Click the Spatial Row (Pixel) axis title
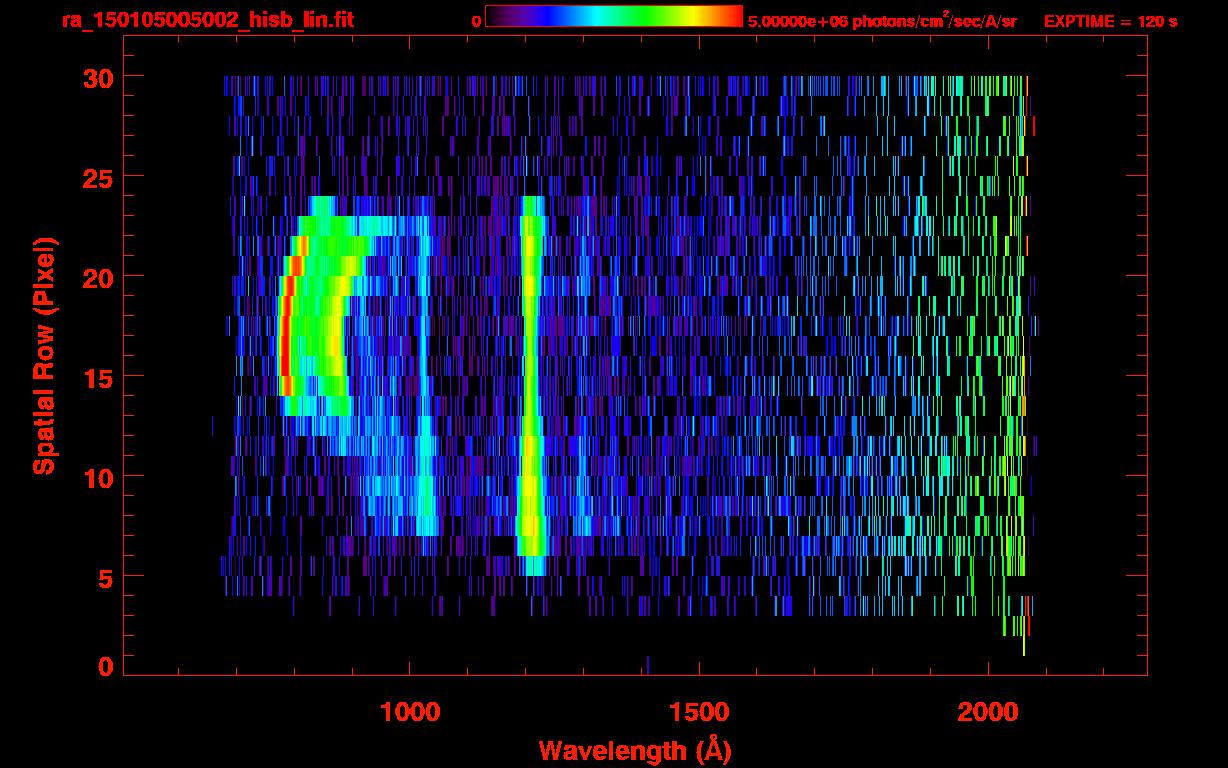1228x768 pixels. point(45,355)
